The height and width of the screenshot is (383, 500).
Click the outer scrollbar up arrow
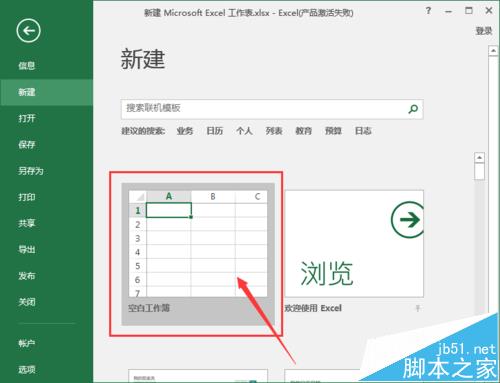pos(493,51)
